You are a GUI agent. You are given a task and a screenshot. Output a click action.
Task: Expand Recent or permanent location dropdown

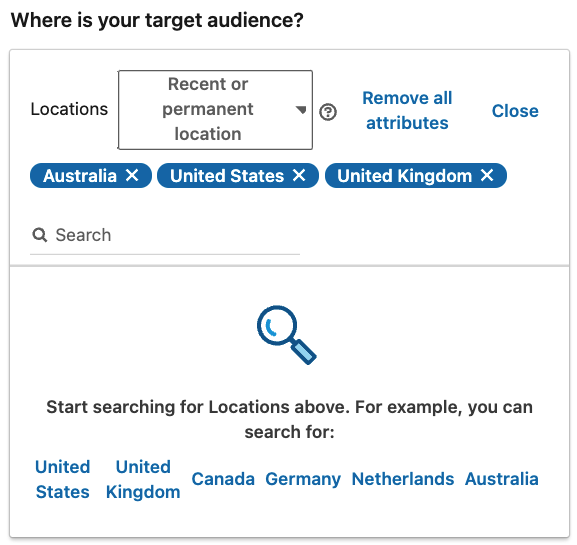tap(215, 110)
